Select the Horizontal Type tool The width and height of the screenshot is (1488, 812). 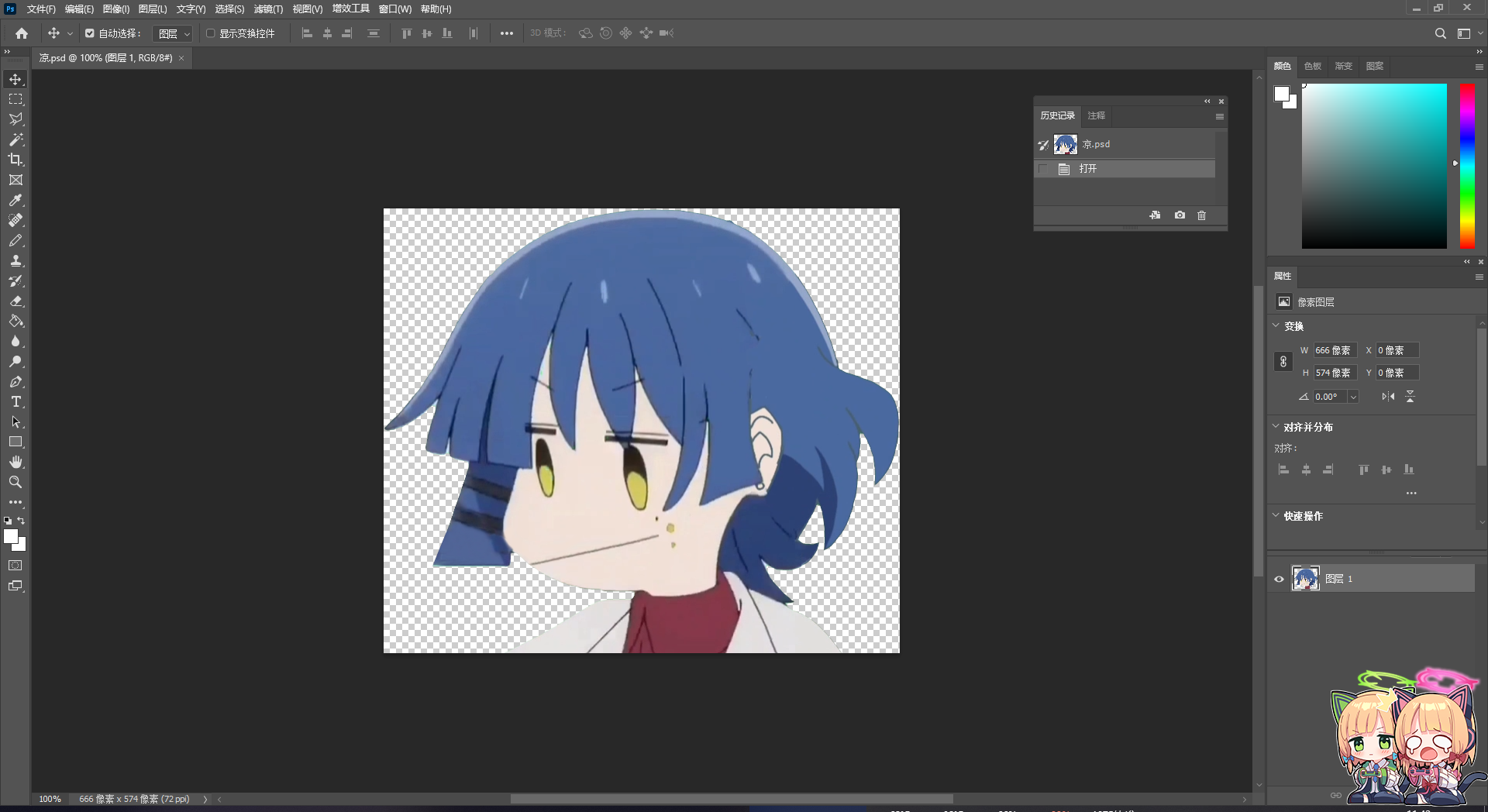15,401
